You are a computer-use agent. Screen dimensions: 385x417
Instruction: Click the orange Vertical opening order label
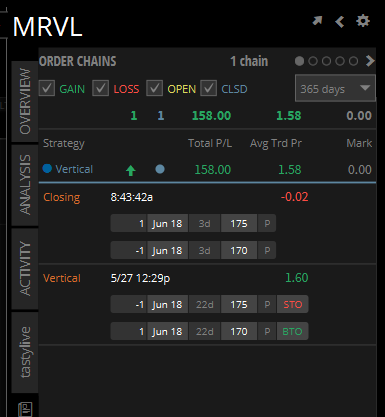(x=62, y=278)
